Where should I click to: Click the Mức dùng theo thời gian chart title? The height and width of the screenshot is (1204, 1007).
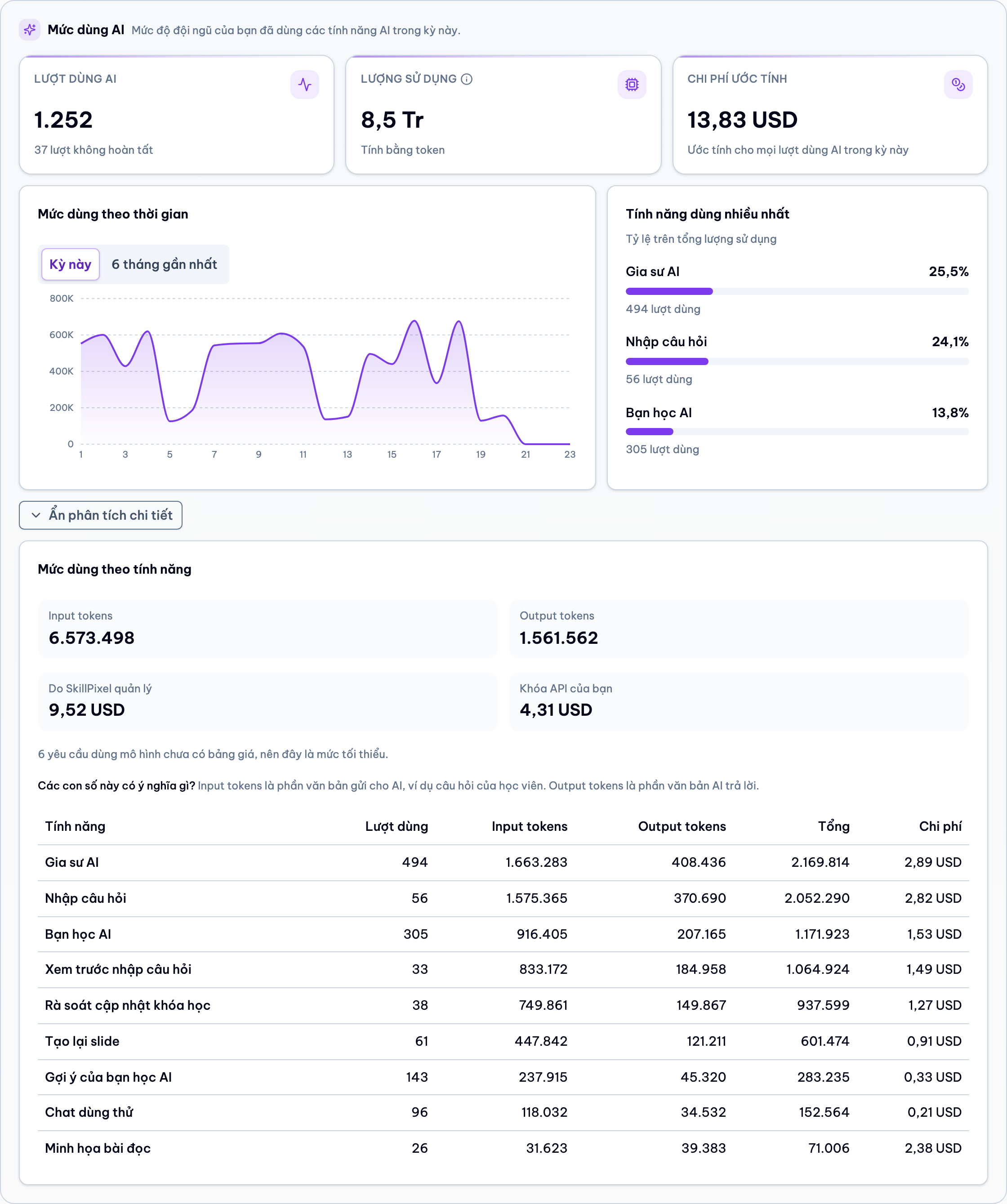(113, 214)
